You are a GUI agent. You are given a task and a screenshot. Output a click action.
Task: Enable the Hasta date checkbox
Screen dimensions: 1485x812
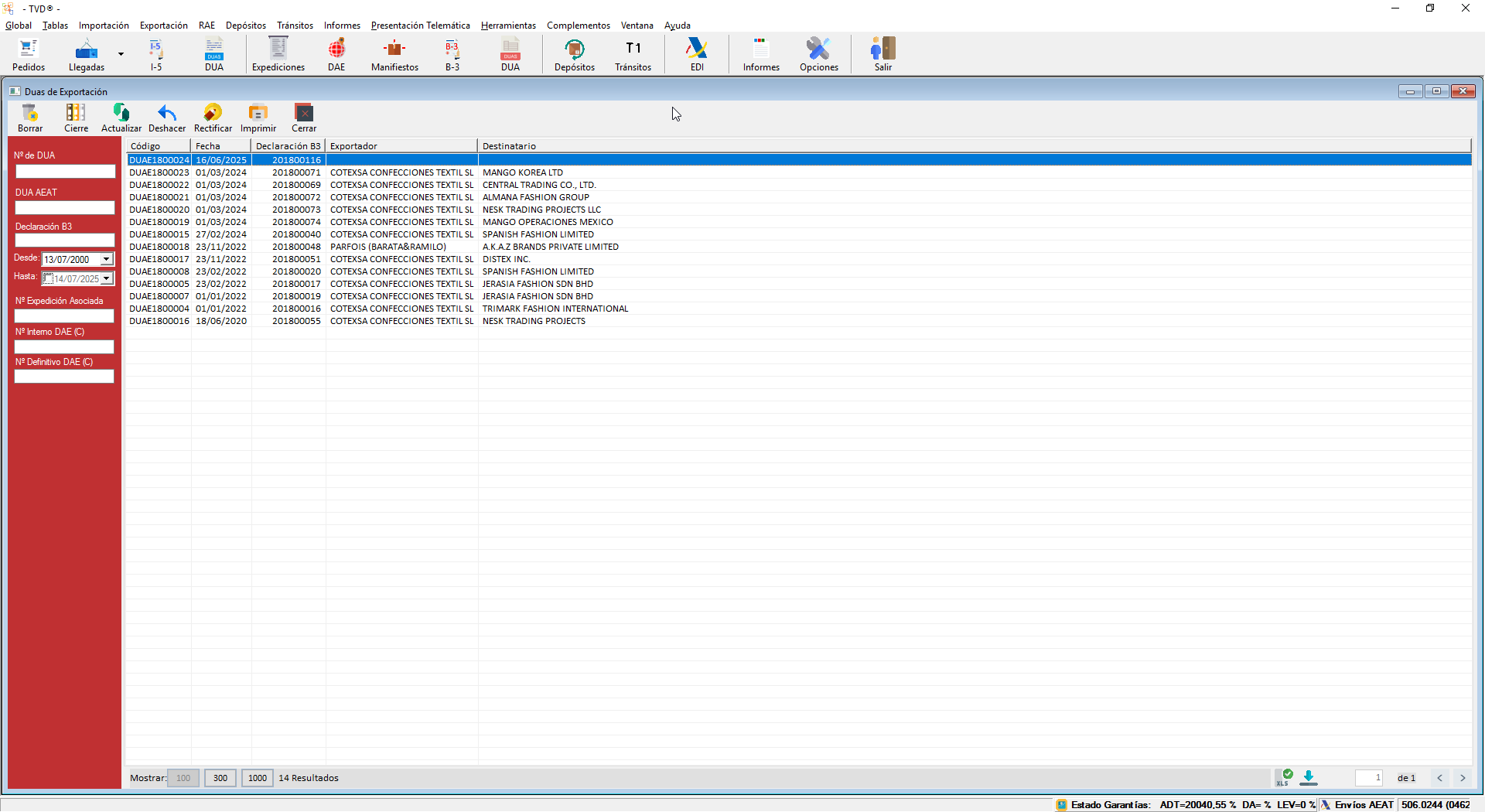[x=49, y=278]
